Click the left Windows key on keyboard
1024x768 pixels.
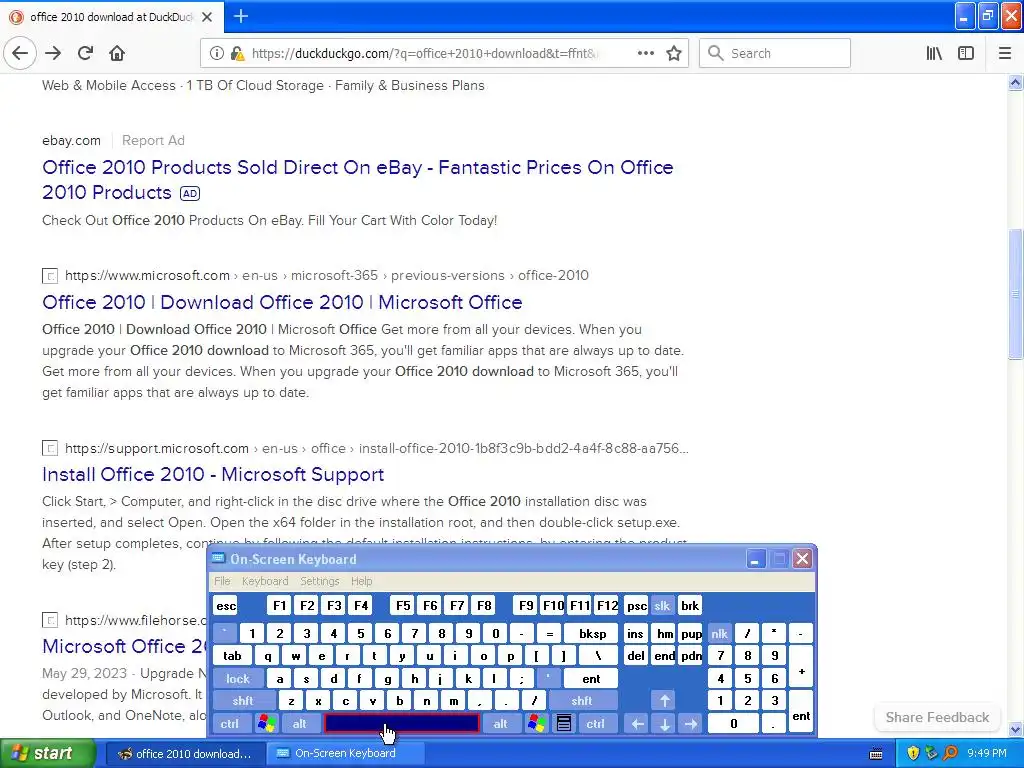(x=266, y=724)
